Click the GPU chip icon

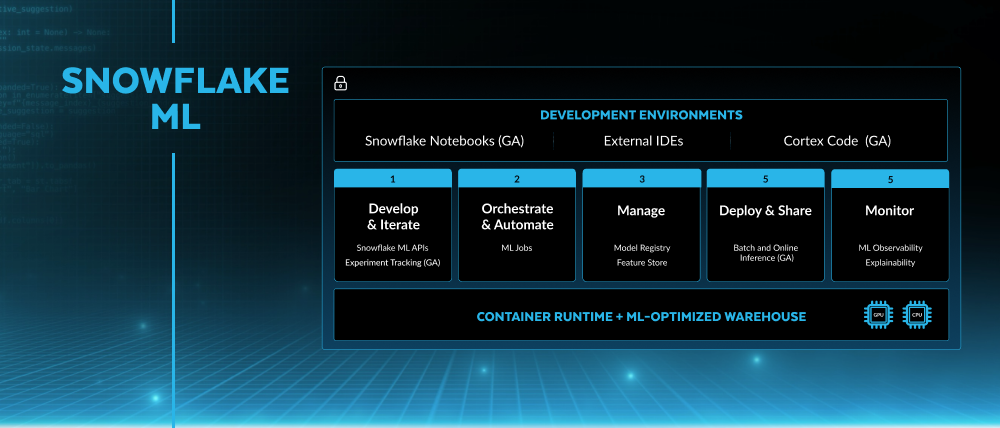(x=877, y=315)
